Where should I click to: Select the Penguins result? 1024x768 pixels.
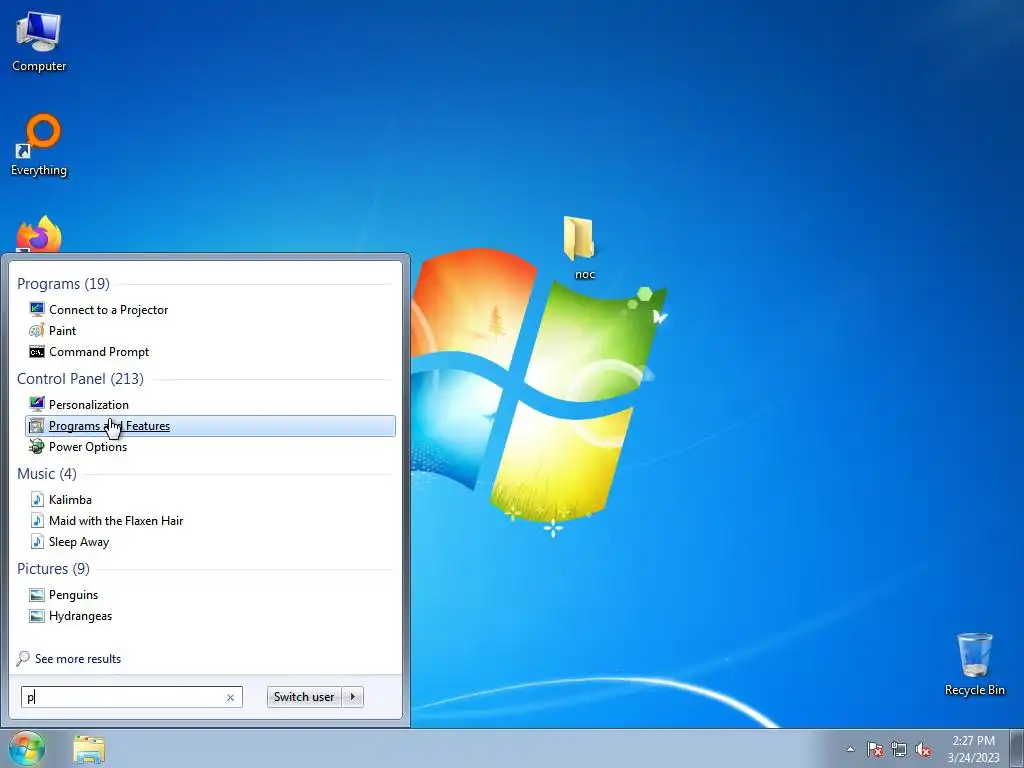point(210,595)
